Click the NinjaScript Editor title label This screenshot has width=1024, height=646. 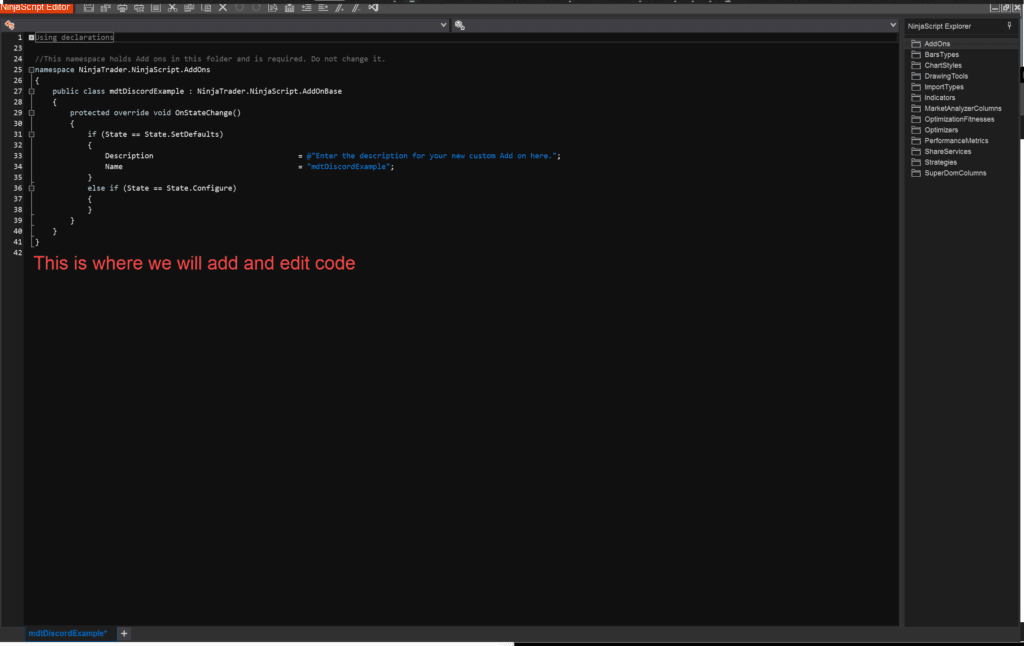35,7
